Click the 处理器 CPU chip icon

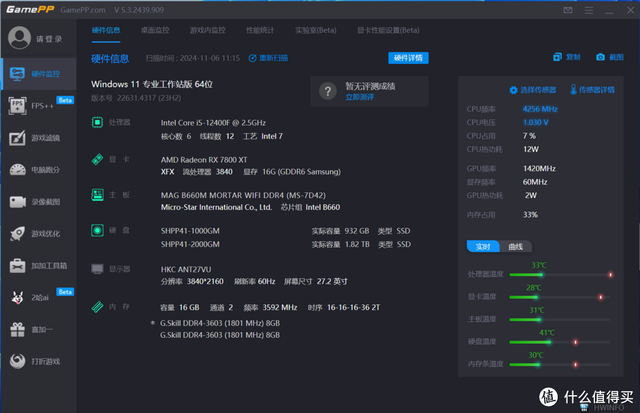pos(97,122)
